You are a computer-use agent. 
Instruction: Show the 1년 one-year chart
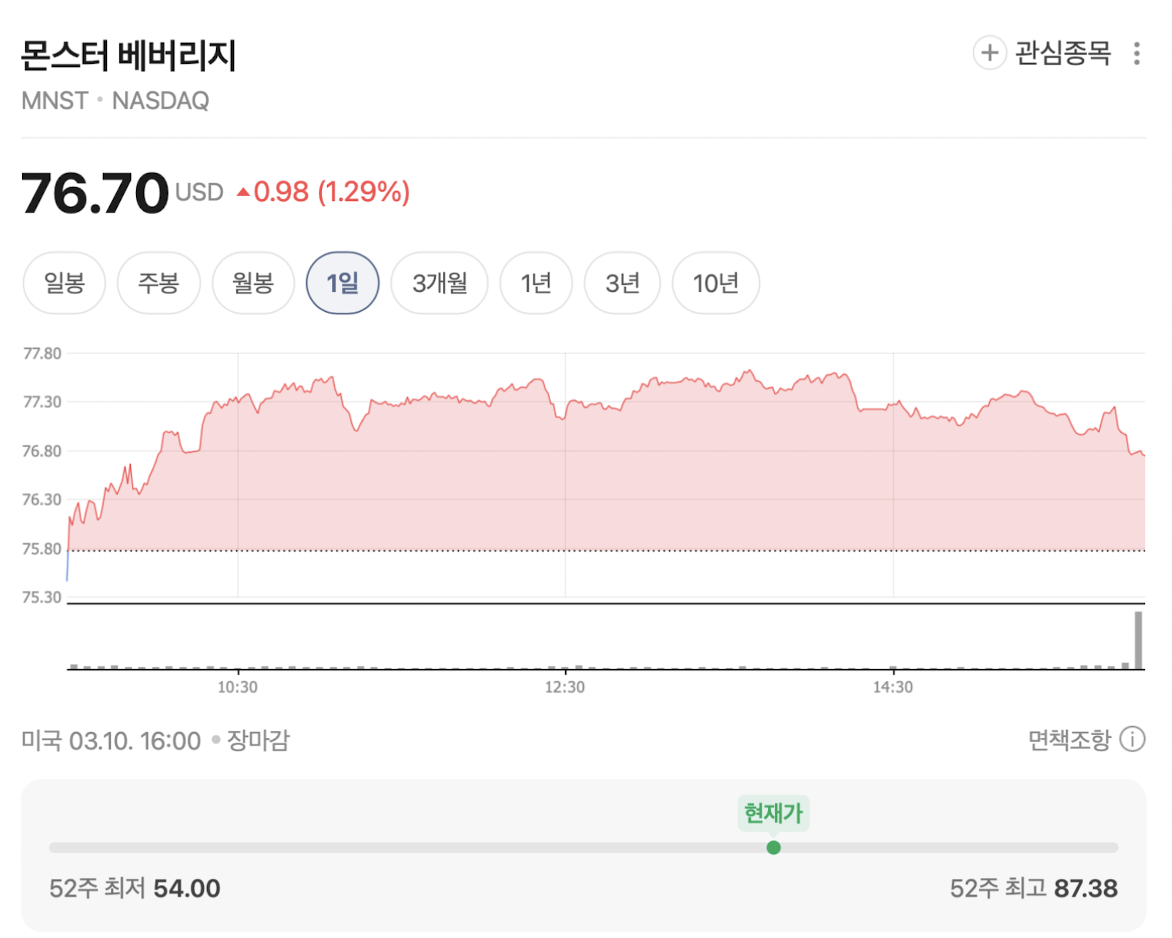[x=536, y=283]
